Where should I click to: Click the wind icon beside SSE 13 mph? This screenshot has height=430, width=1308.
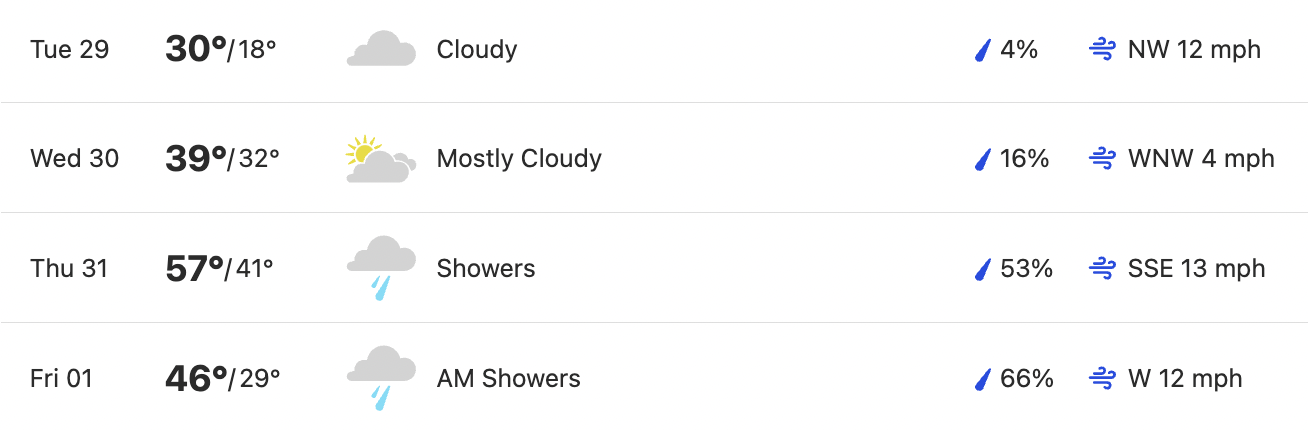point(1102,269)
